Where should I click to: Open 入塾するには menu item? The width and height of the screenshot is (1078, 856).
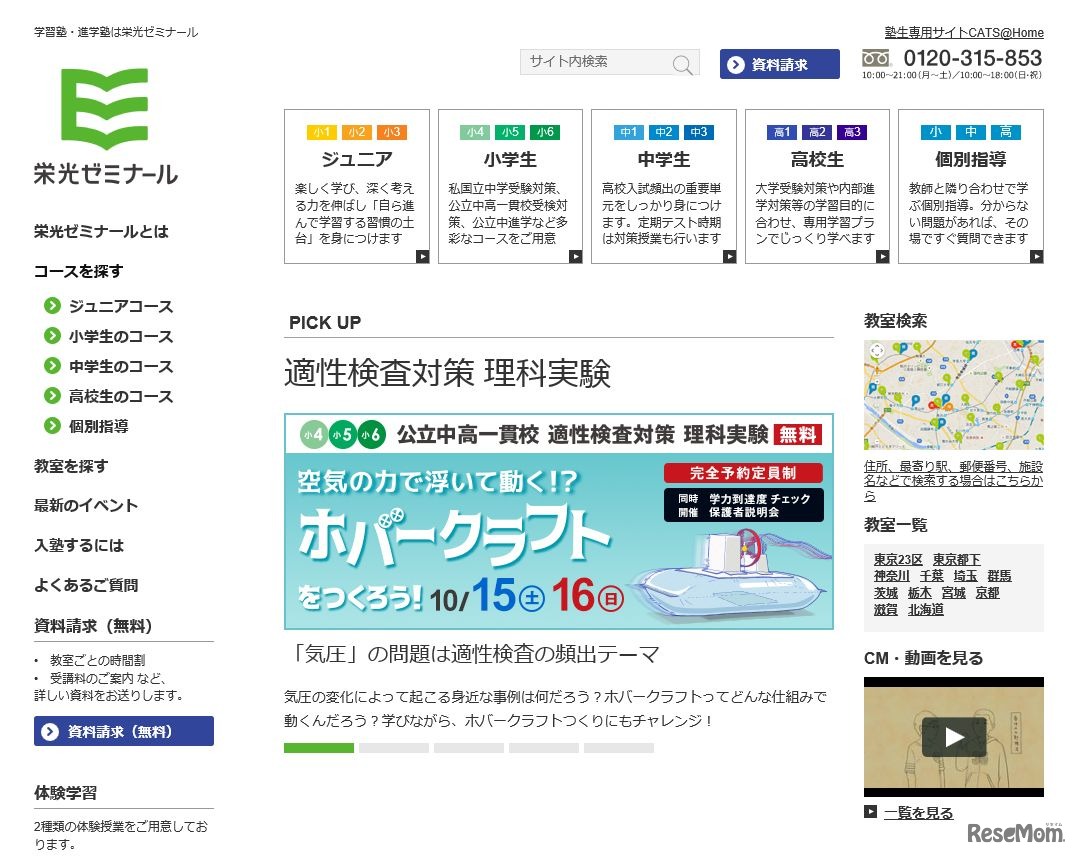(x=79, y=546)
